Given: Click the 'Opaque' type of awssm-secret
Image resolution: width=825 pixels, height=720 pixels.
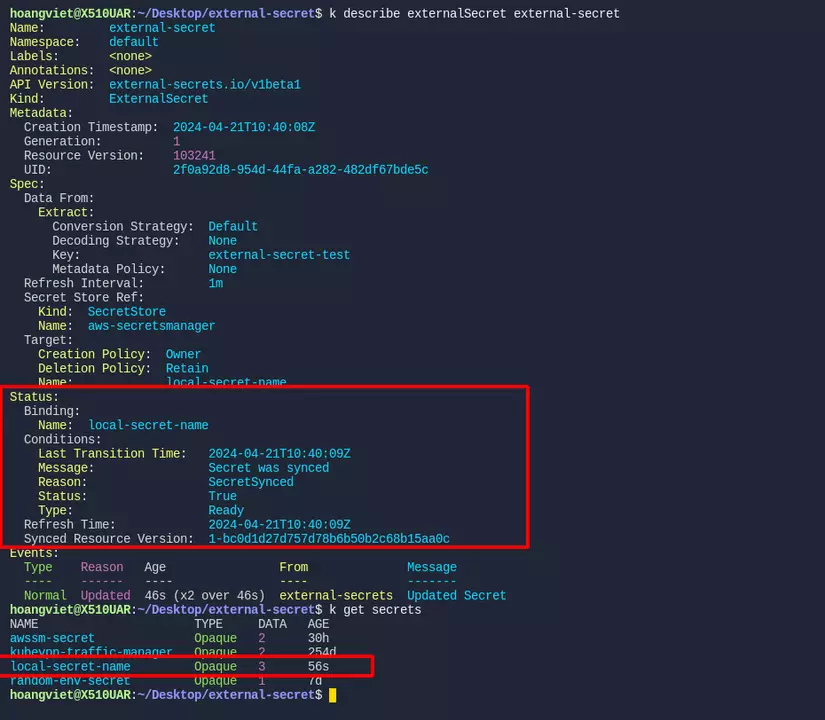Looking at the screenshot, I should [215, 638].
